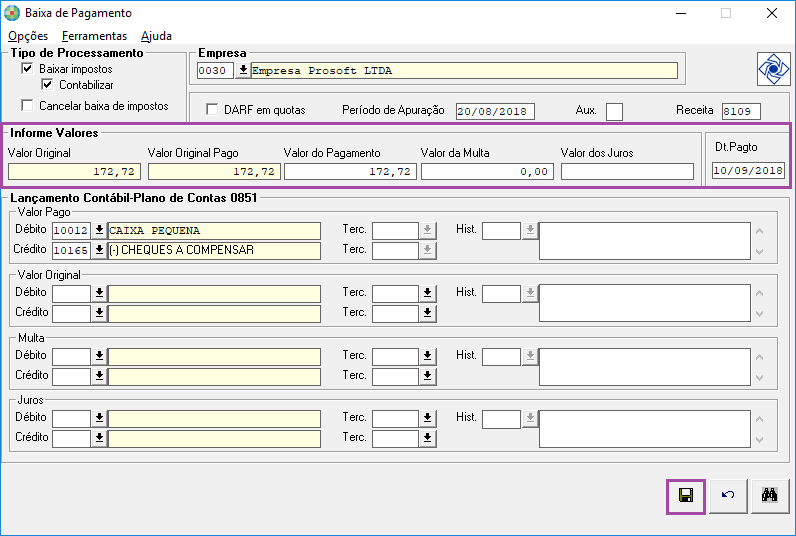Click the Multa history text area

[x=645, y=366]
